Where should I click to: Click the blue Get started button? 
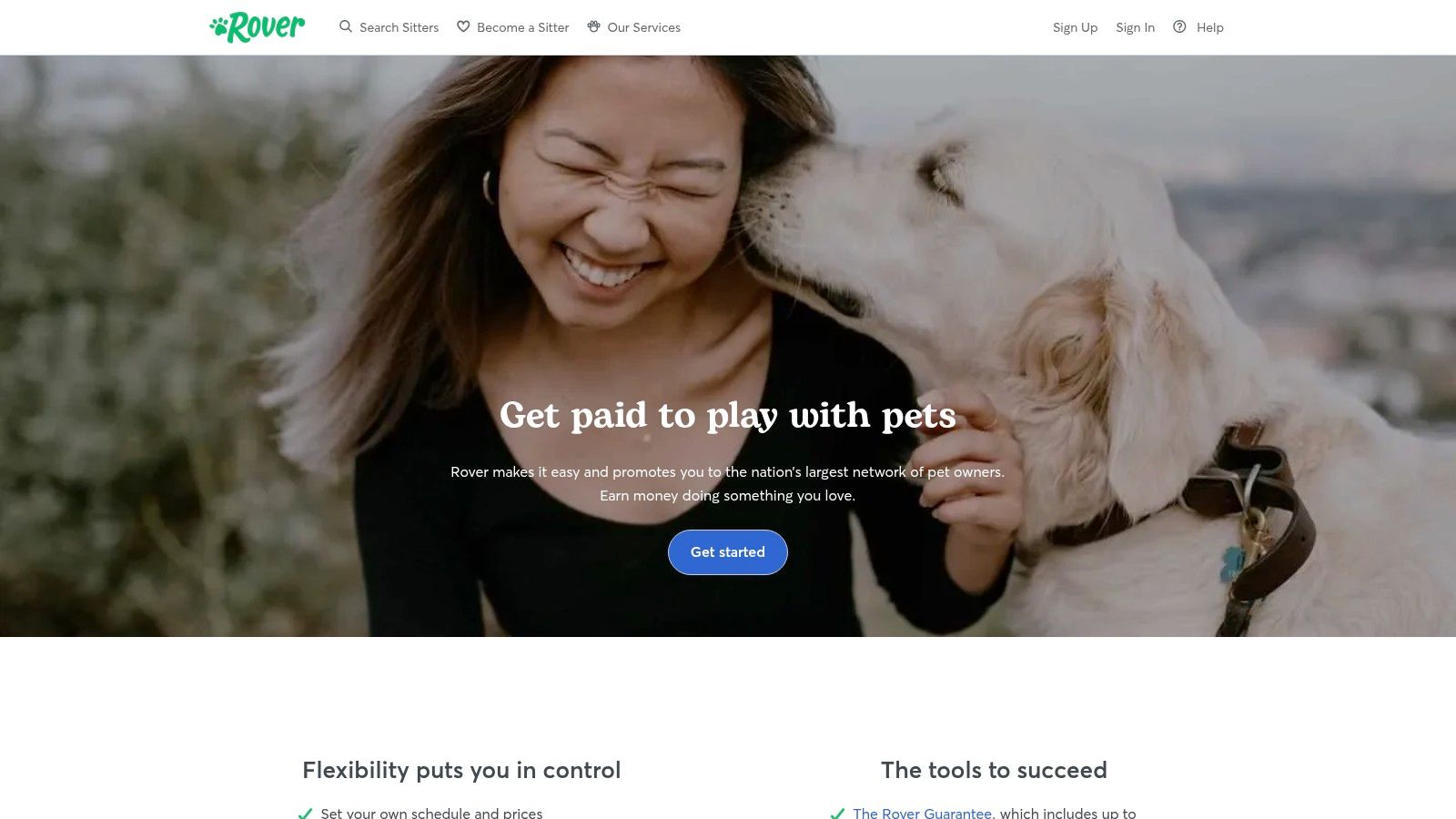tap(728, 552)
